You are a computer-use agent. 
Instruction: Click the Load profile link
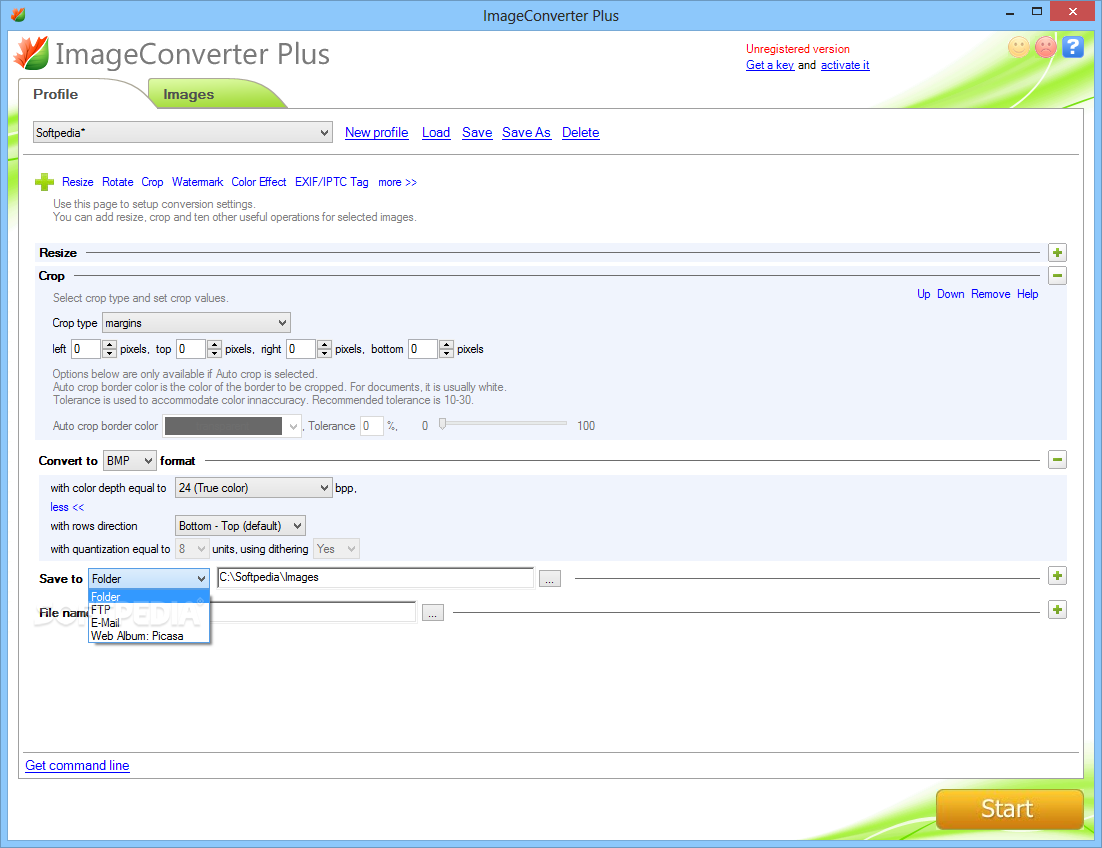tap(436, 132)
